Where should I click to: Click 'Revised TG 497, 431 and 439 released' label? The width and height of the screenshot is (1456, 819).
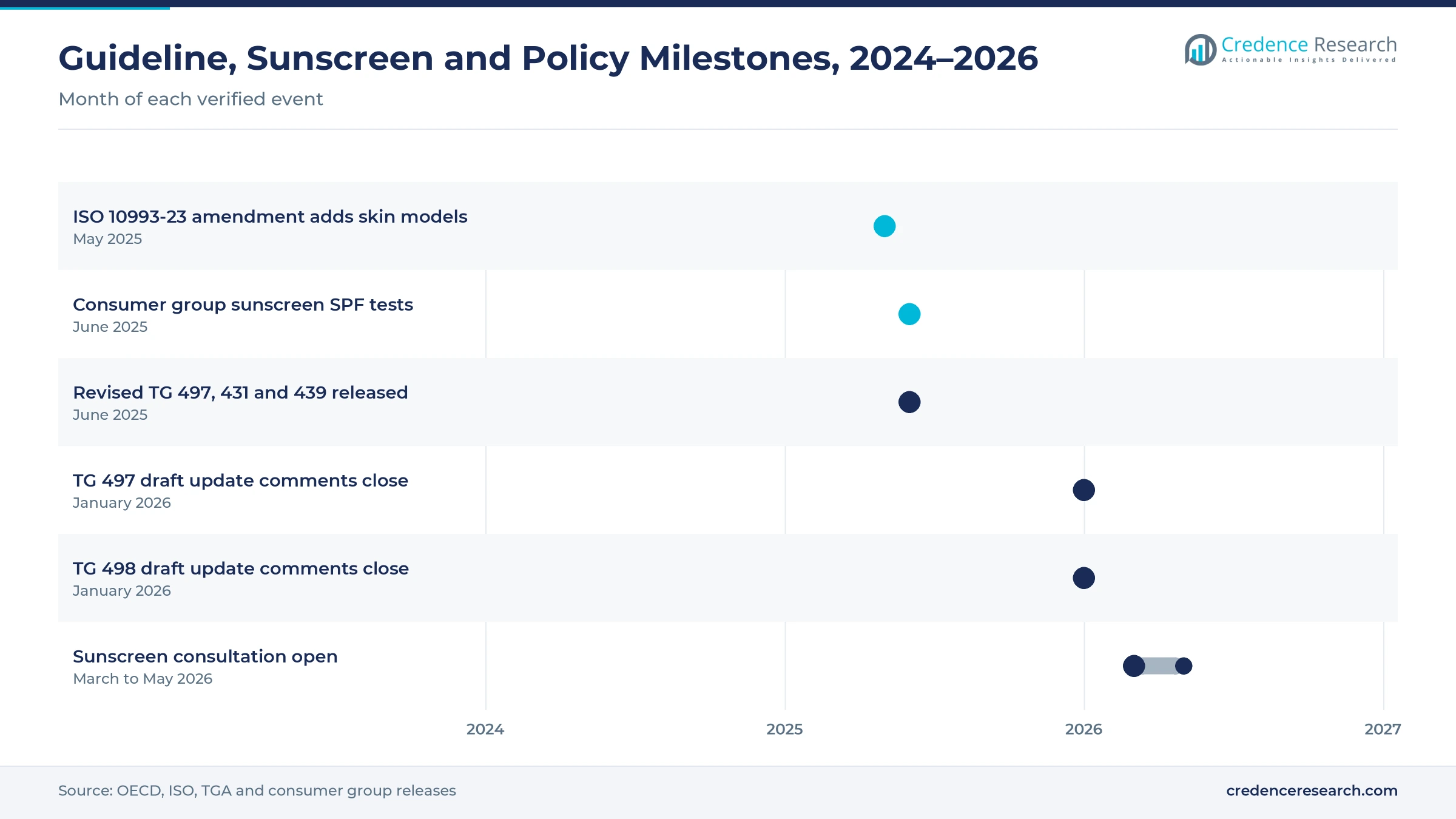click(x=240, y=393)
